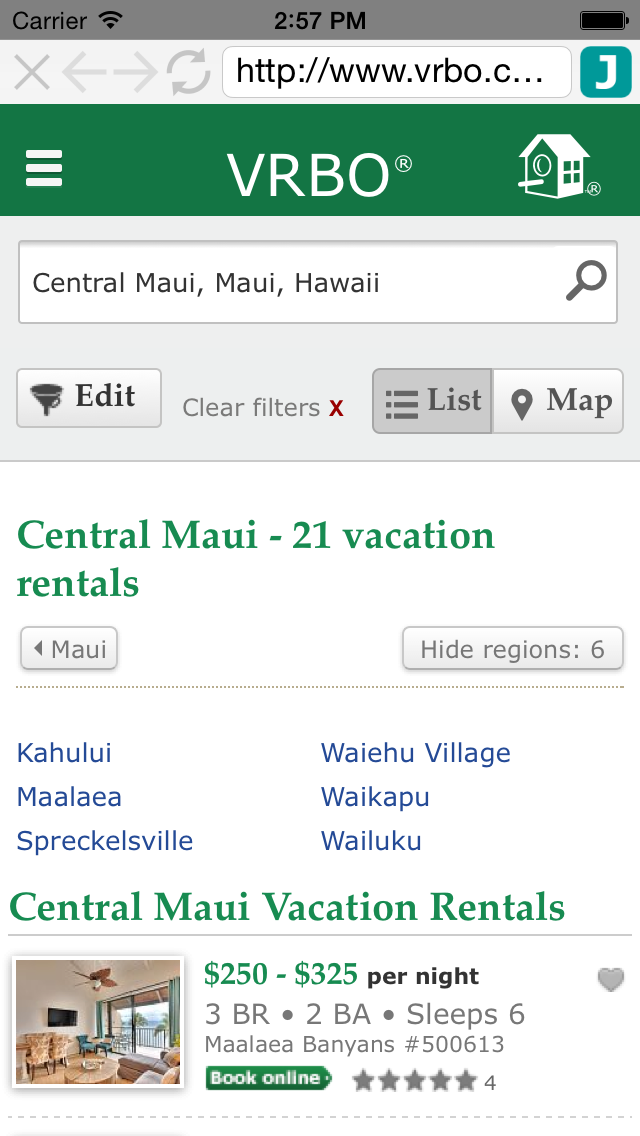Switch to Map view

tap(558, 401)
